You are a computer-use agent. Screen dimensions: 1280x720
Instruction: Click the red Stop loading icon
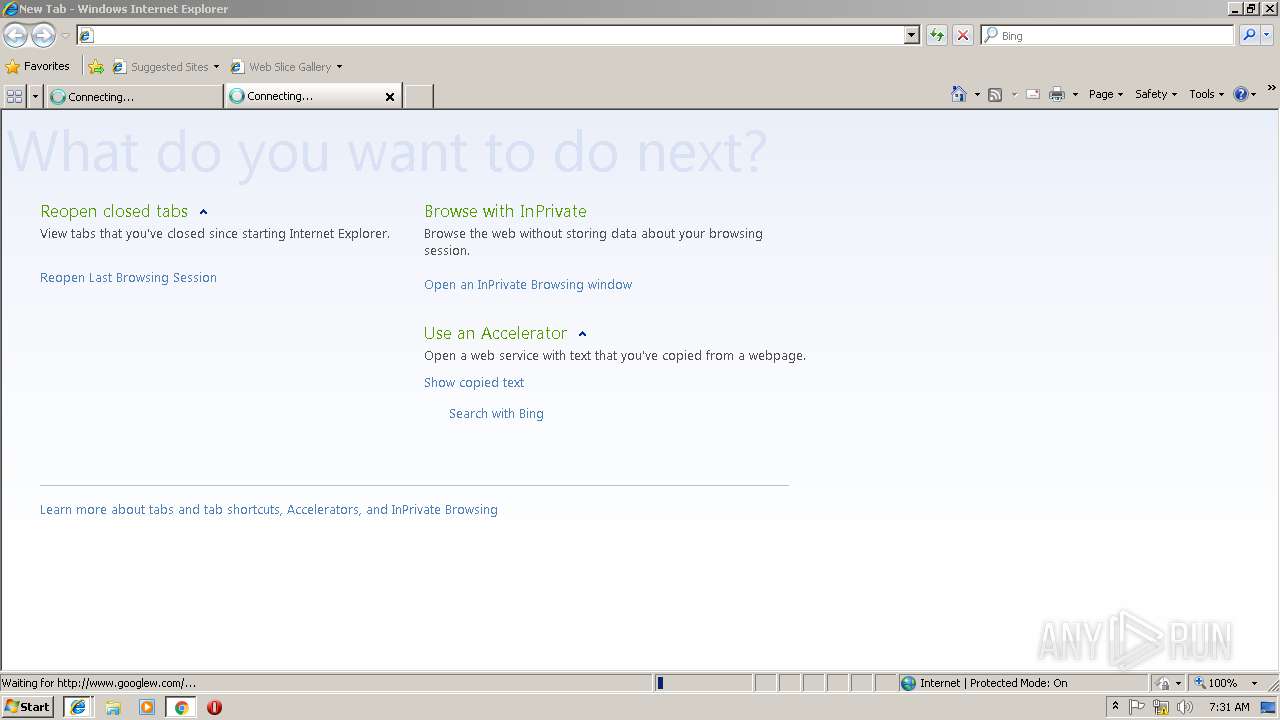click(x=963, y=35)
